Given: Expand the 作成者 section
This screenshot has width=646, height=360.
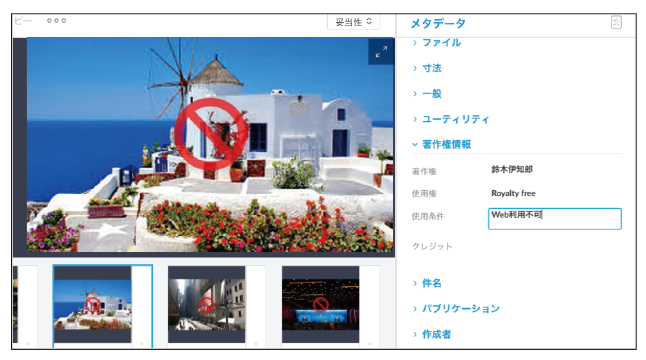Looking at the screenshot, I should 436,334.
